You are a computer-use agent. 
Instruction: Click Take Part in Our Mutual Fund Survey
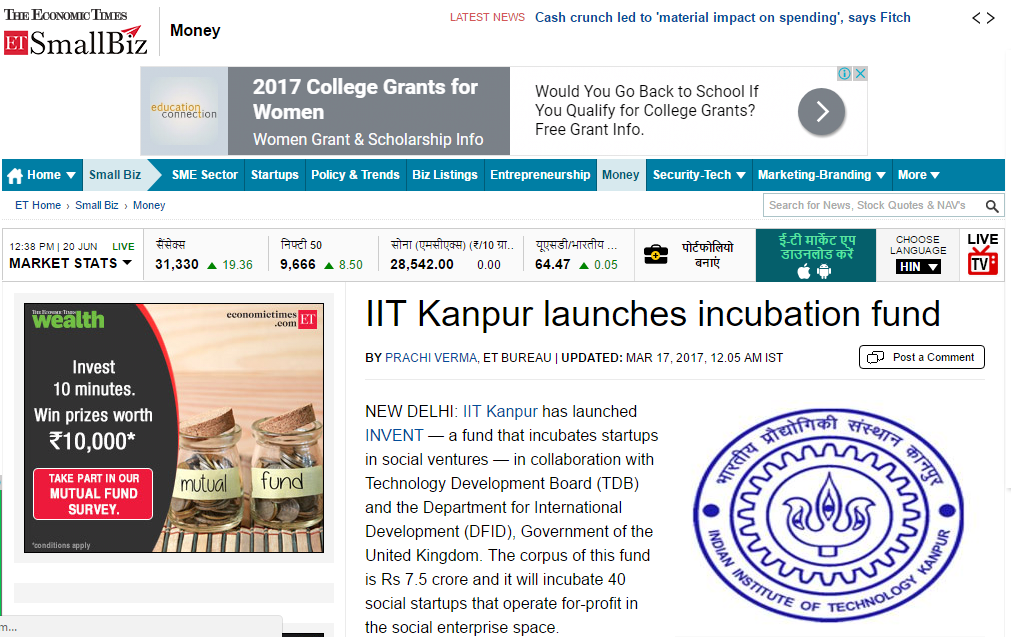pyautogui.click(x=93, y=494)
